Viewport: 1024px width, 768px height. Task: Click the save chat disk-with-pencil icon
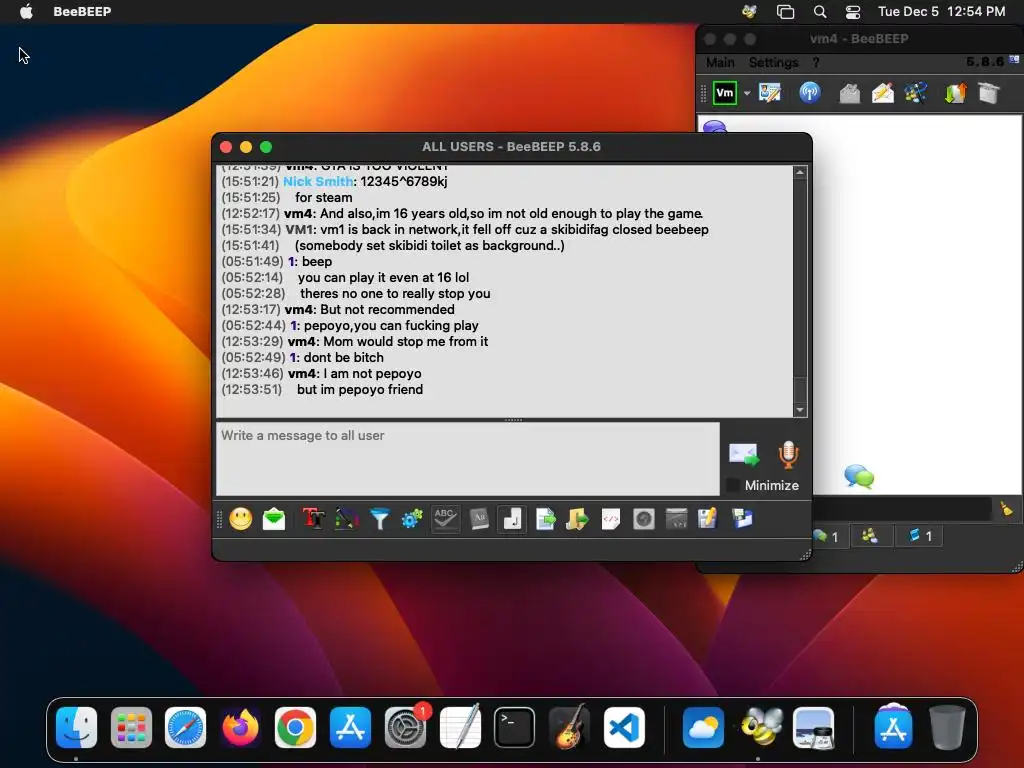coord(708,519)
